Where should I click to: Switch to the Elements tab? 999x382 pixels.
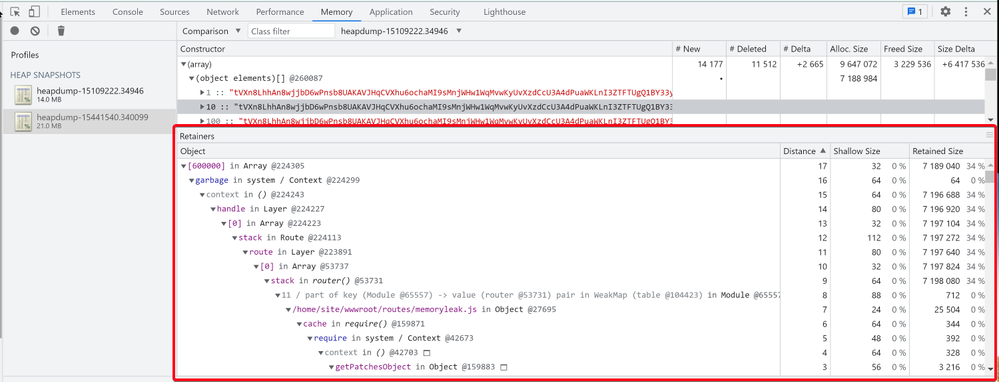click(78, 11)
